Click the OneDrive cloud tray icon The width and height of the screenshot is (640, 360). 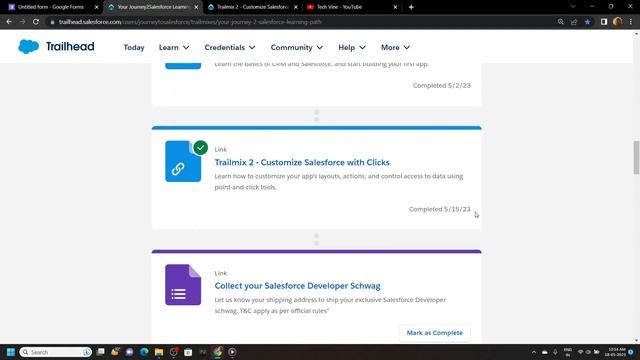tap(544, 352)
